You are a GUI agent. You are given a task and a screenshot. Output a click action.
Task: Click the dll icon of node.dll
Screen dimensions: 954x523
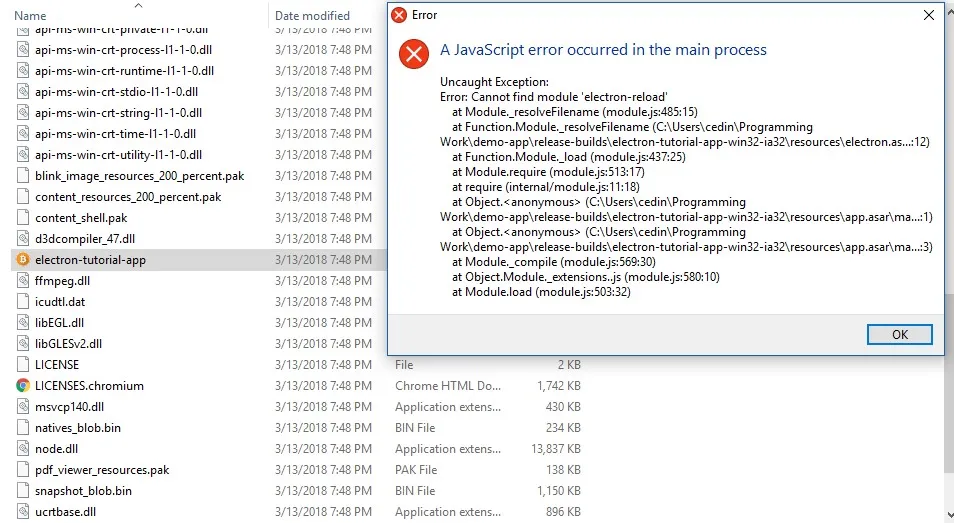23,449
